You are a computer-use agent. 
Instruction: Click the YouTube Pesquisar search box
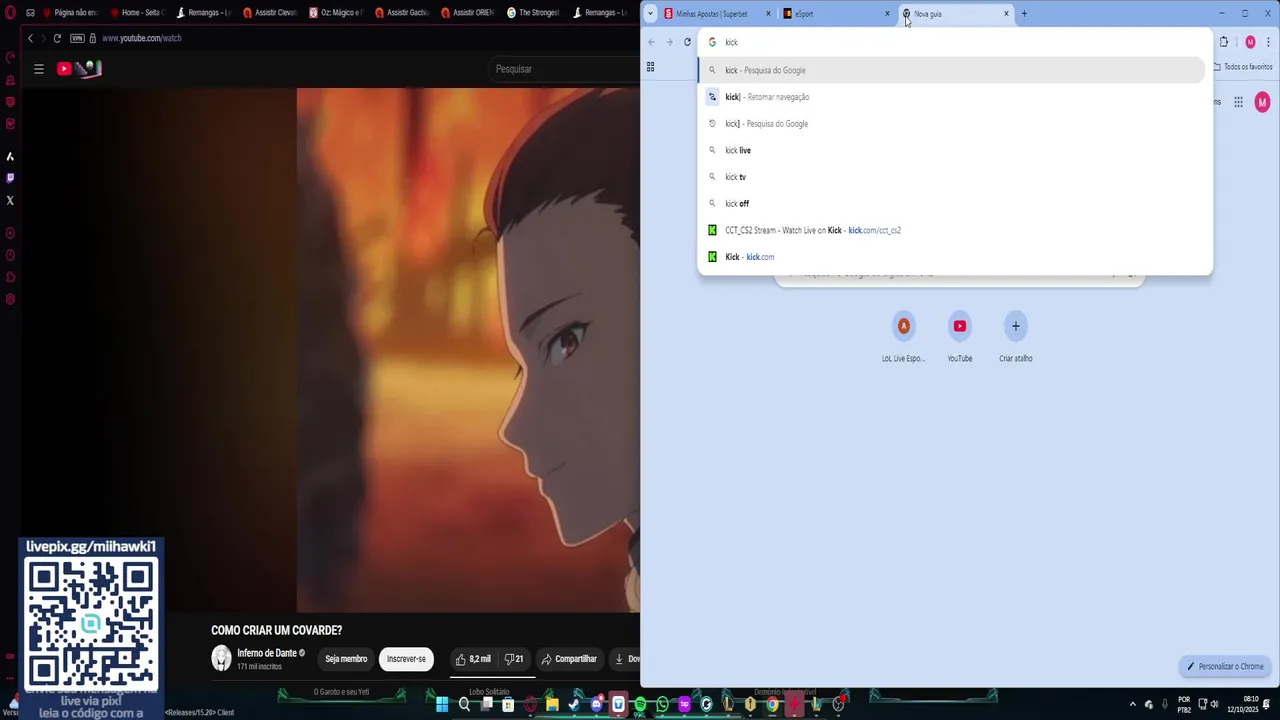coord(565,69)
